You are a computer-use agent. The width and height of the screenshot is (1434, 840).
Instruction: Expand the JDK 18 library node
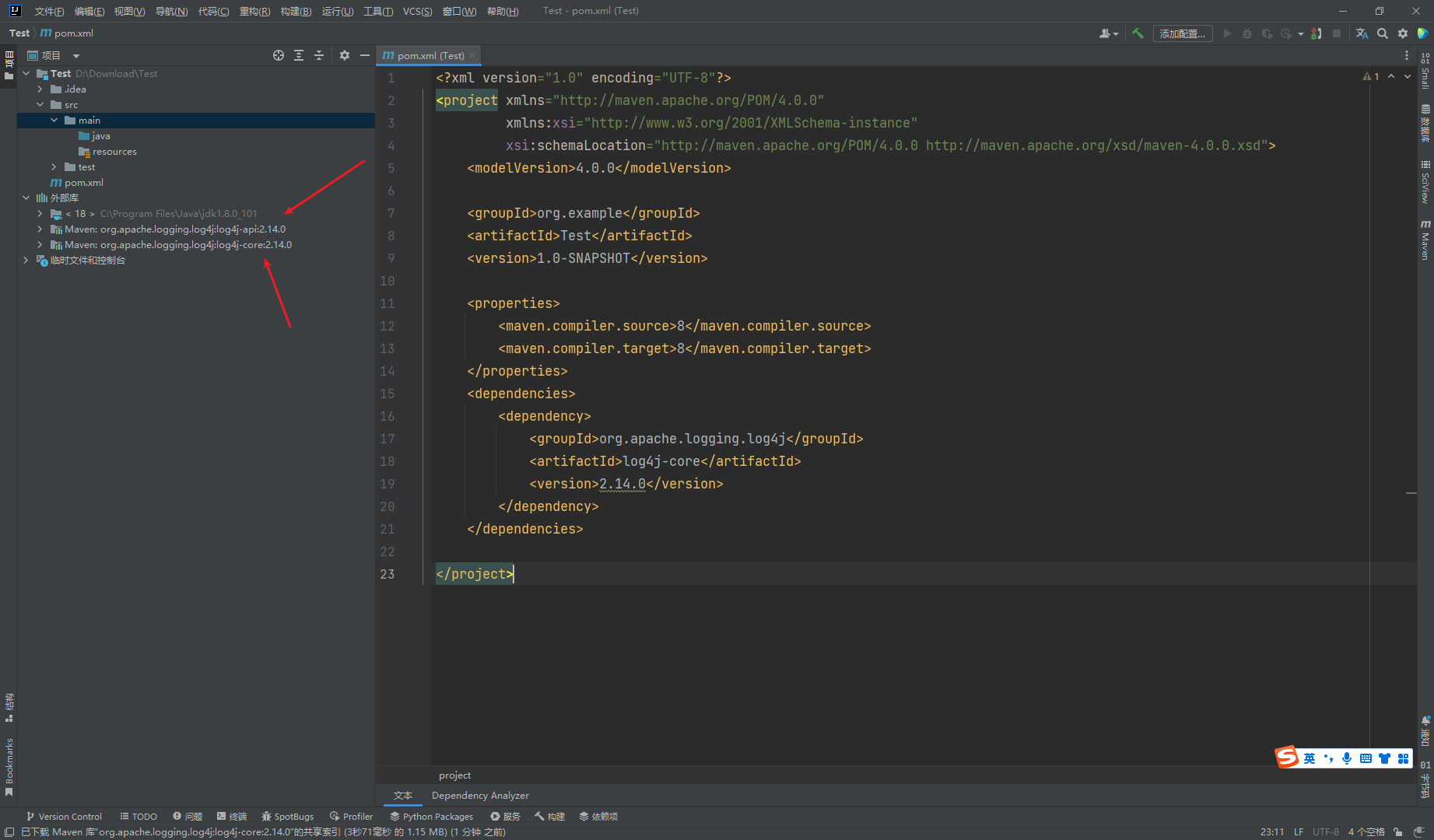tap(40, 213)
